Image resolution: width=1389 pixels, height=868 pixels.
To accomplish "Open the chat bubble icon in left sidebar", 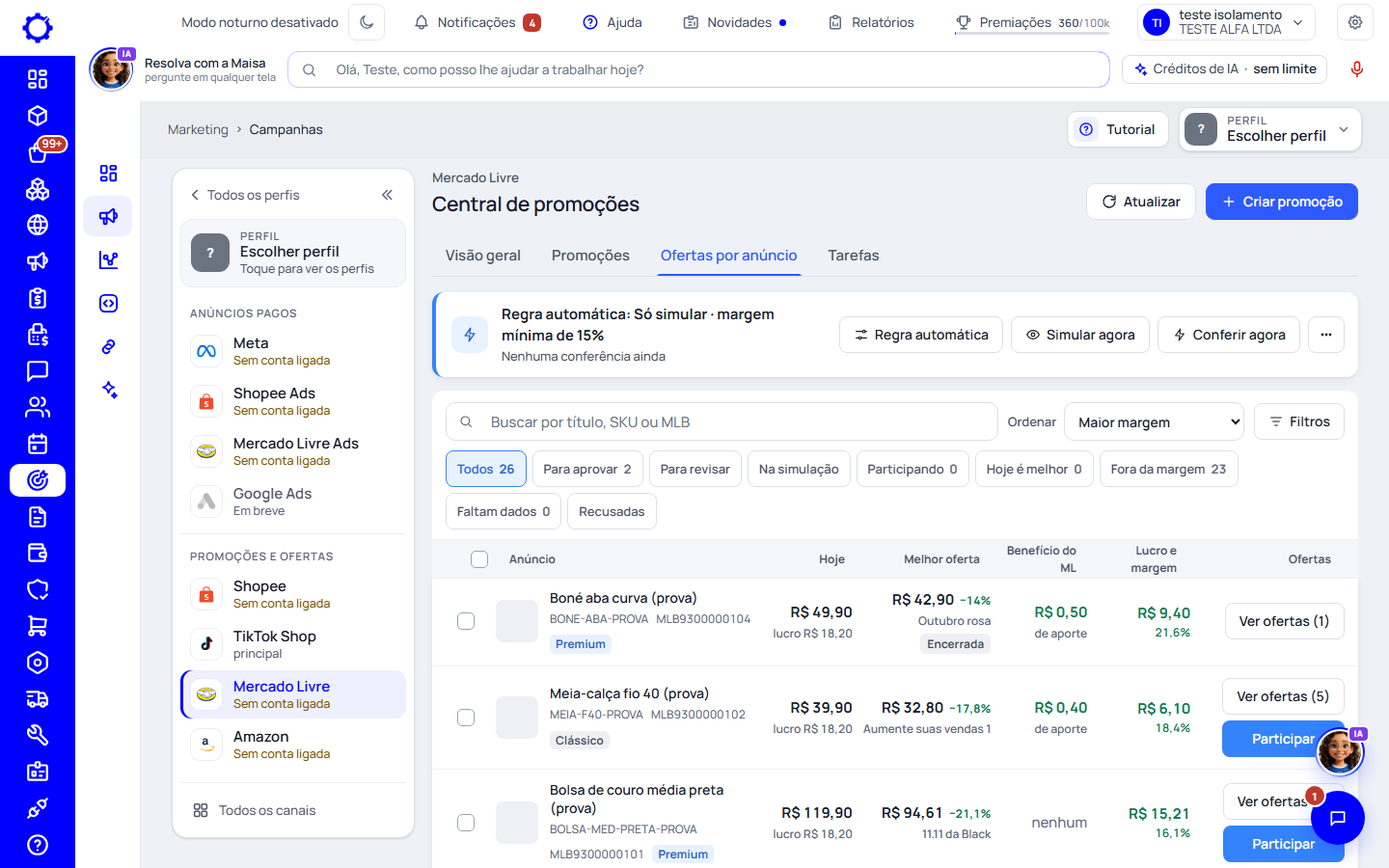I will tap(38, 370).
